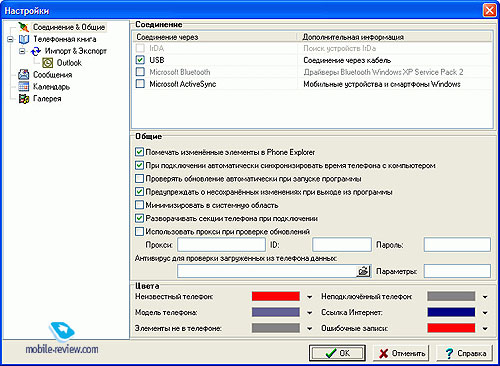Click the Дополнительная информация column header
The image size is (500, 366).
[x=394, y=37]
